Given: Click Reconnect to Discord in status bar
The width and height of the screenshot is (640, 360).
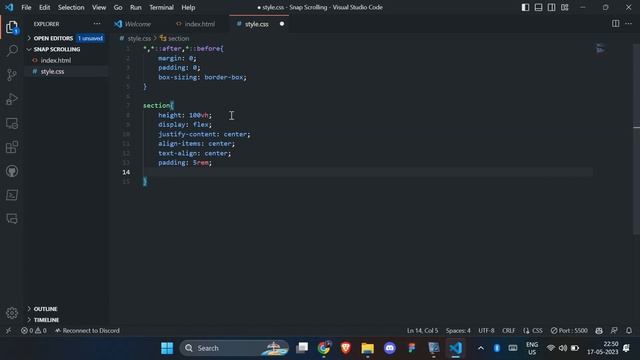Looking at the screenshot, I should point(87,331).
